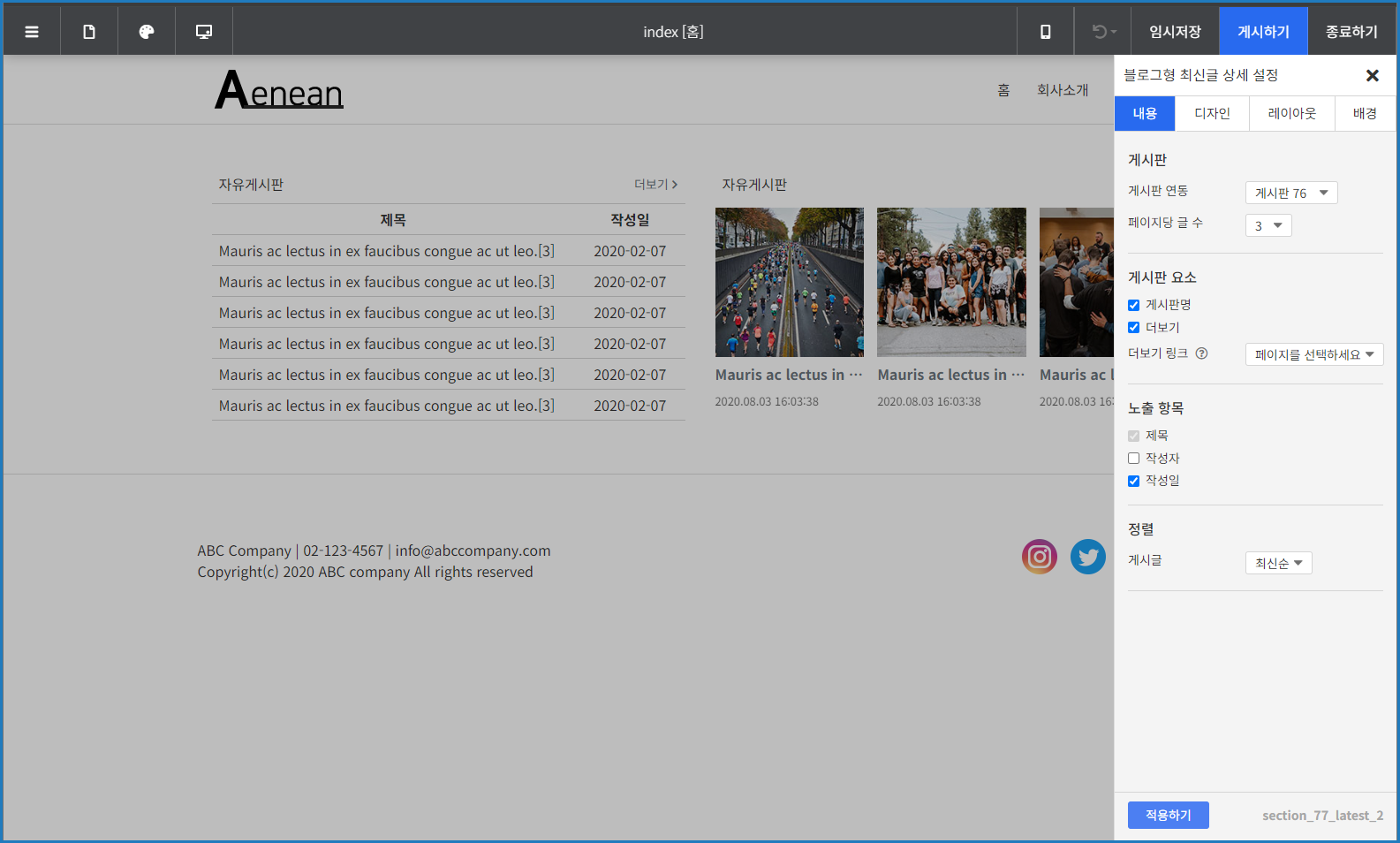This screenshot has height=843, width=1400.
Task: Close the 블로그형 최신글 settings panel
Action: click(x=1372, y=76)
